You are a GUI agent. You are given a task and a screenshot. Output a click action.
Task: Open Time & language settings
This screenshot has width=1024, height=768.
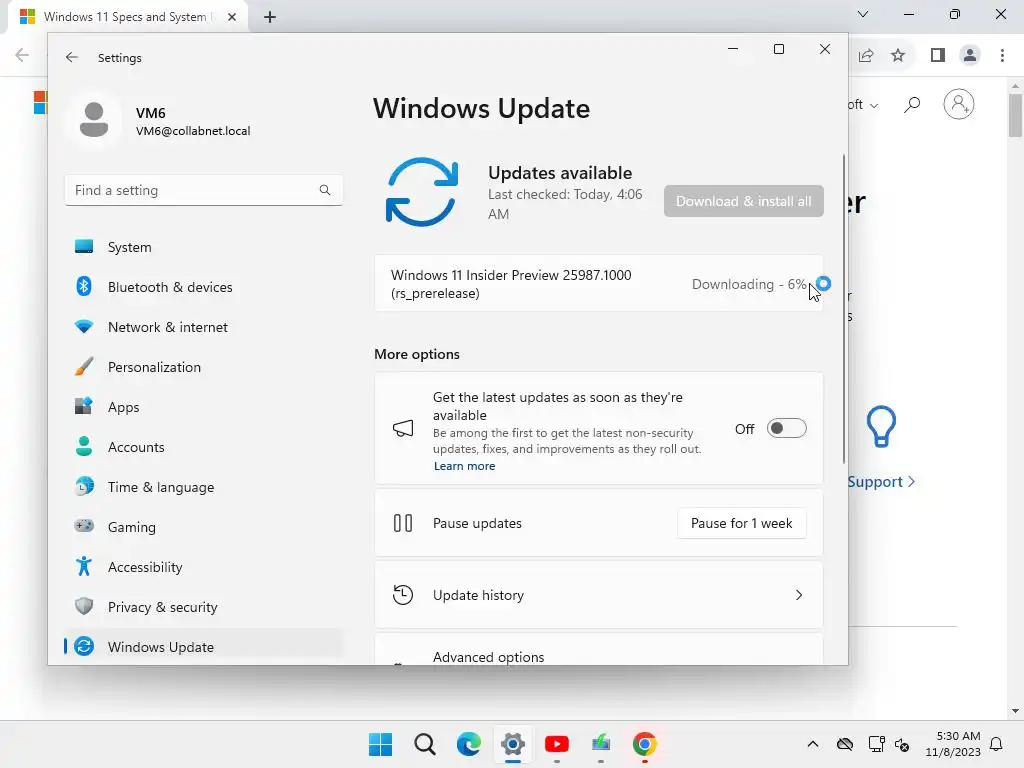tap(203, 487)
